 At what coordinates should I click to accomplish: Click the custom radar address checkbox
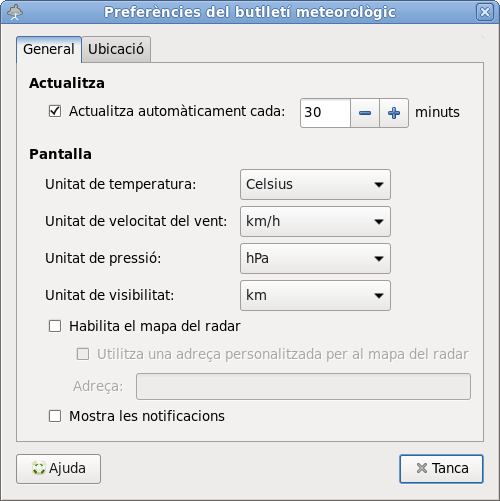83,354
